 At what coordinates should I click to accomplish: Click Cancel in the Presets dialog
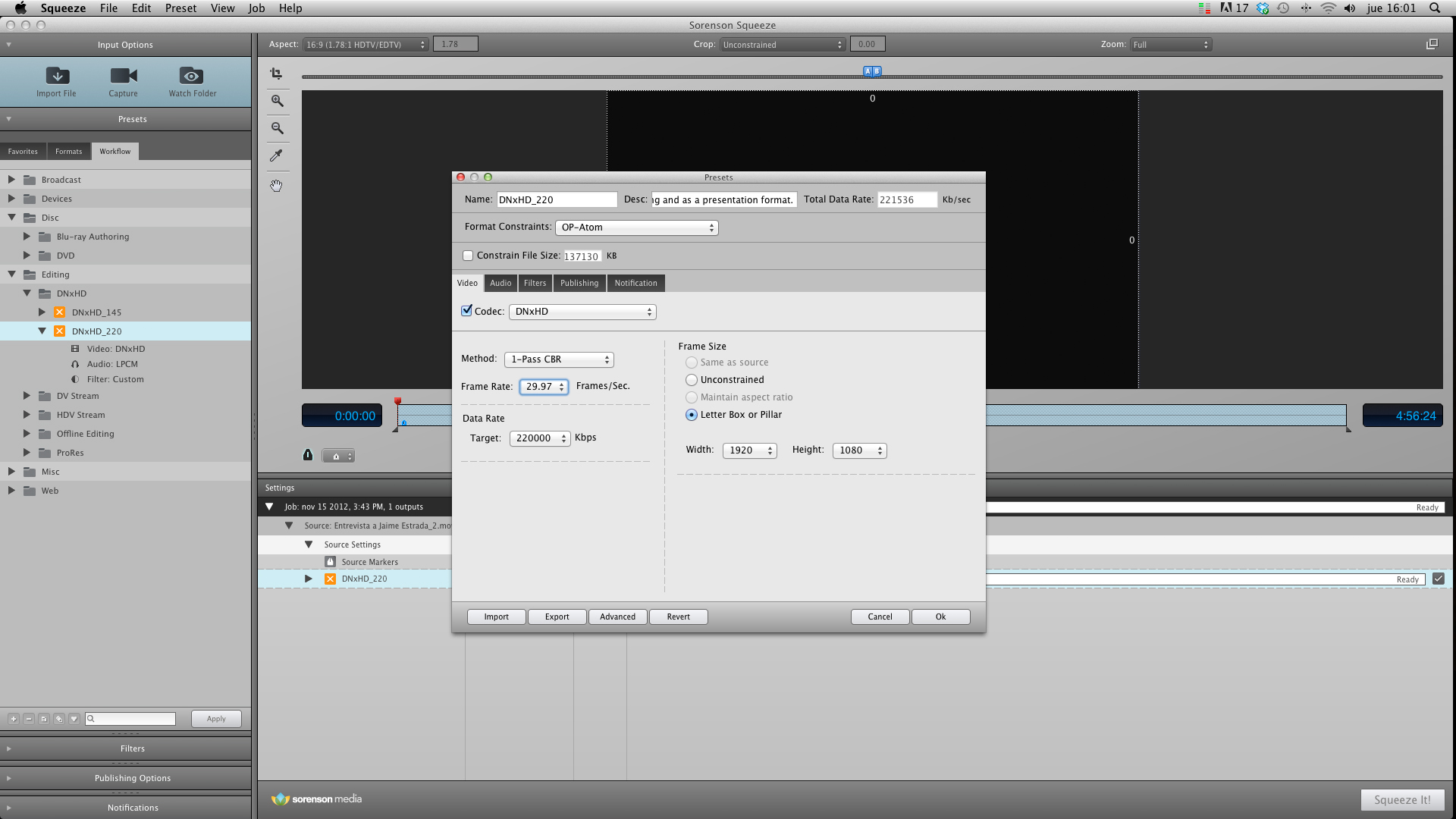click(880, 617)
